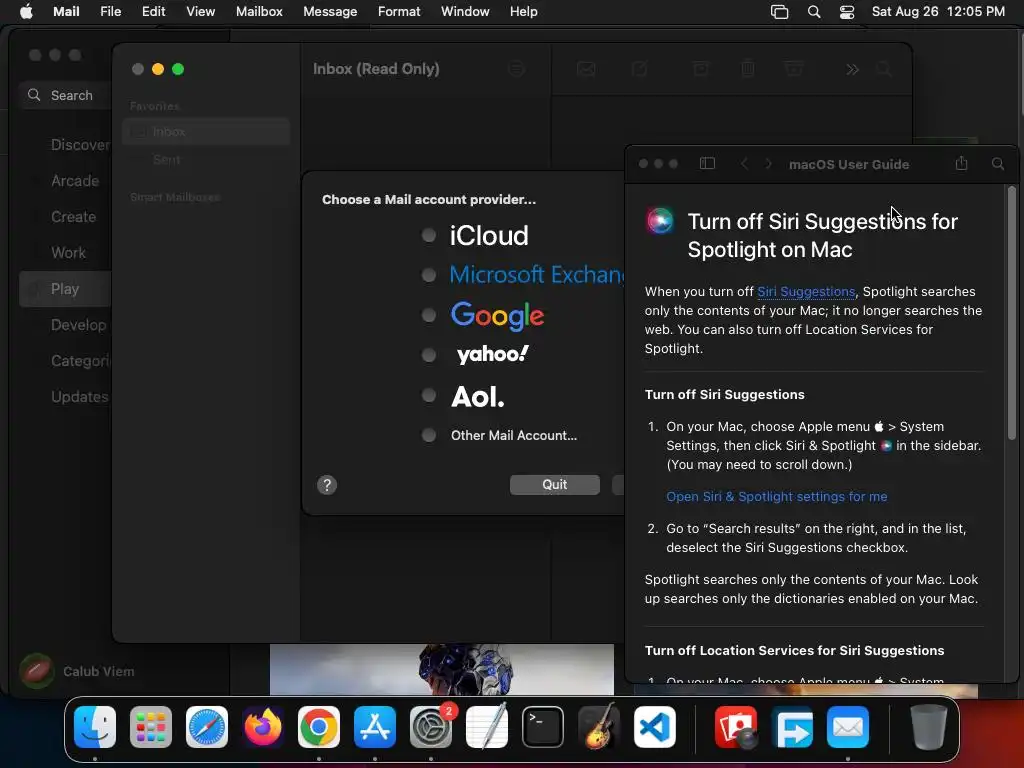Image resolution: width=1024 pixels, height=768 pixels.
Task: Open Terminal from the Dock
Action: point(543,727)
